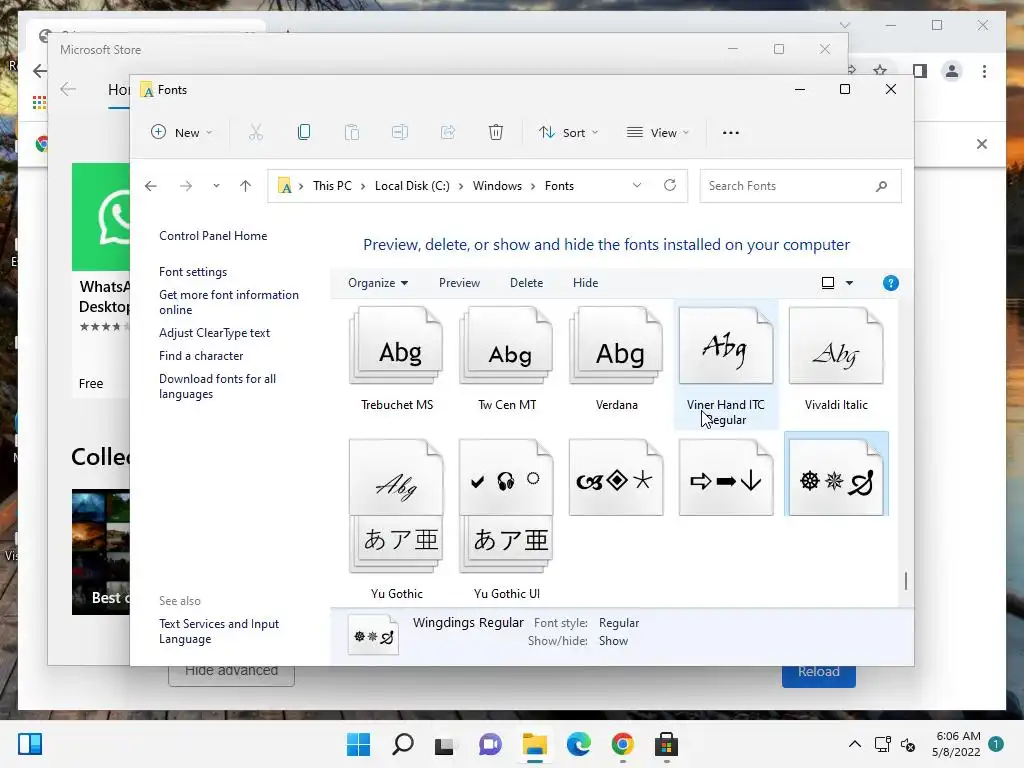Open Microsoft Edge on taskbar

tap(578, 744)
